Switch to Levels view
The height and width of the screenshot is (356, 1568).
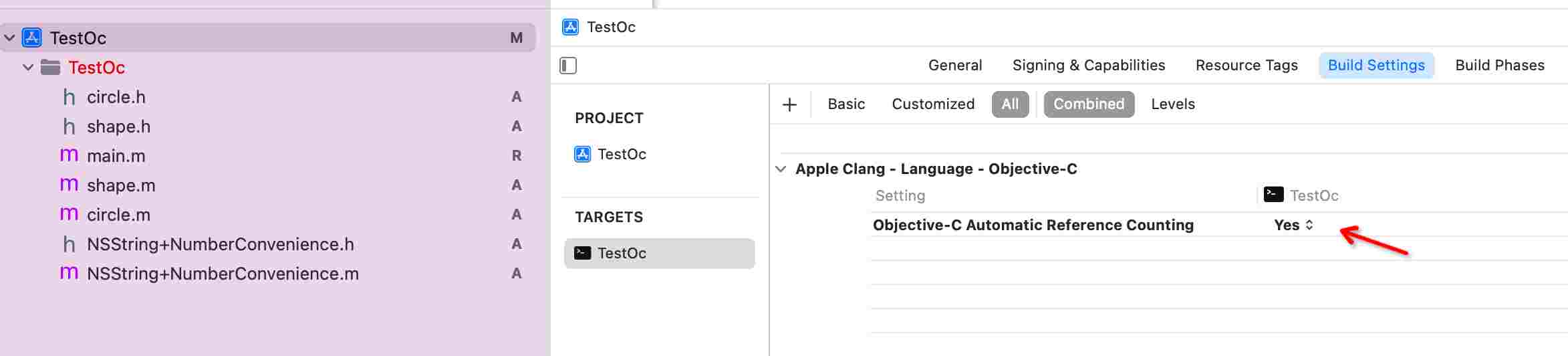point(1172,104)
